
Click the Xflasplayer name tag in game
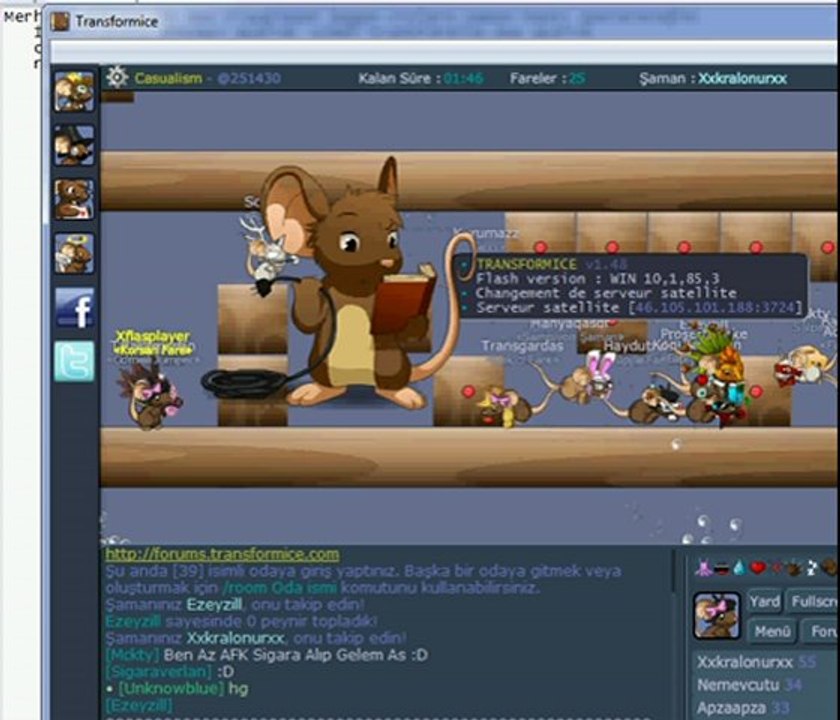point(153,336)
